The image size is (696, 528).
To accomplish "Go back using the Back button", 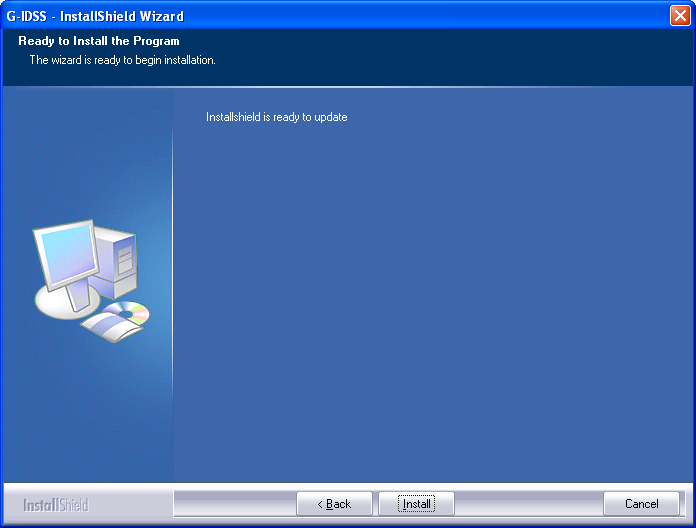I will pyautogui.click(x=334, y=504).
